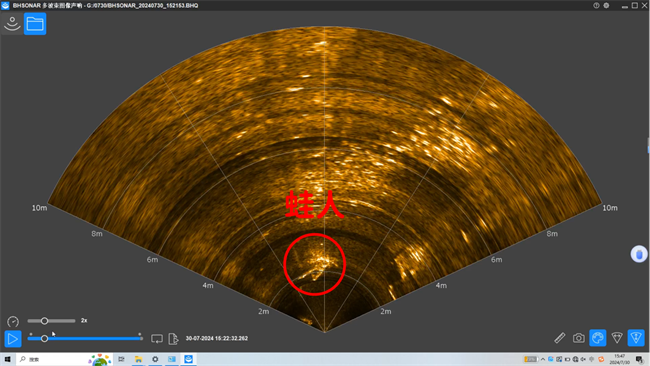Click the playback speed gauge icon
This screenshot has width=650, height=366.
[13, 321]
